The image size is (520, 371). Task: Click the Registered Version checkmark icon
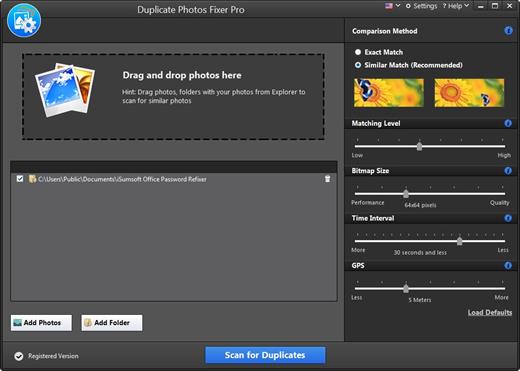pos(19,356)
